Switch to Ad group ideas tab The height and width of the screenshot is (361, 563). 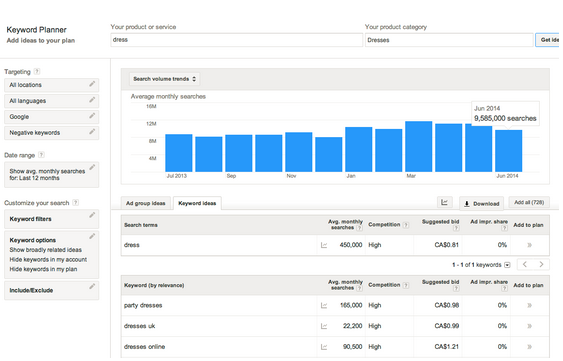pyautogui.click(x=145, y=203)
